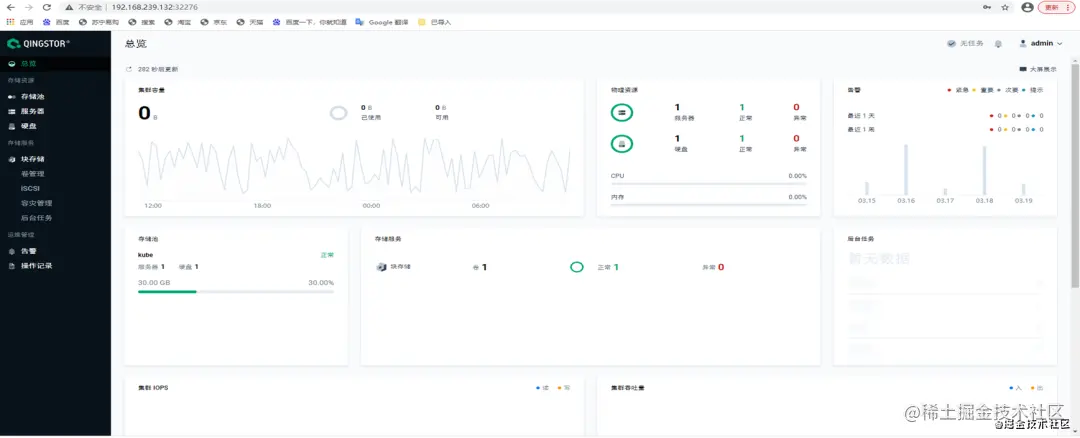Click the 块存储 cube icon under 存储服务

tap(381, 267)
